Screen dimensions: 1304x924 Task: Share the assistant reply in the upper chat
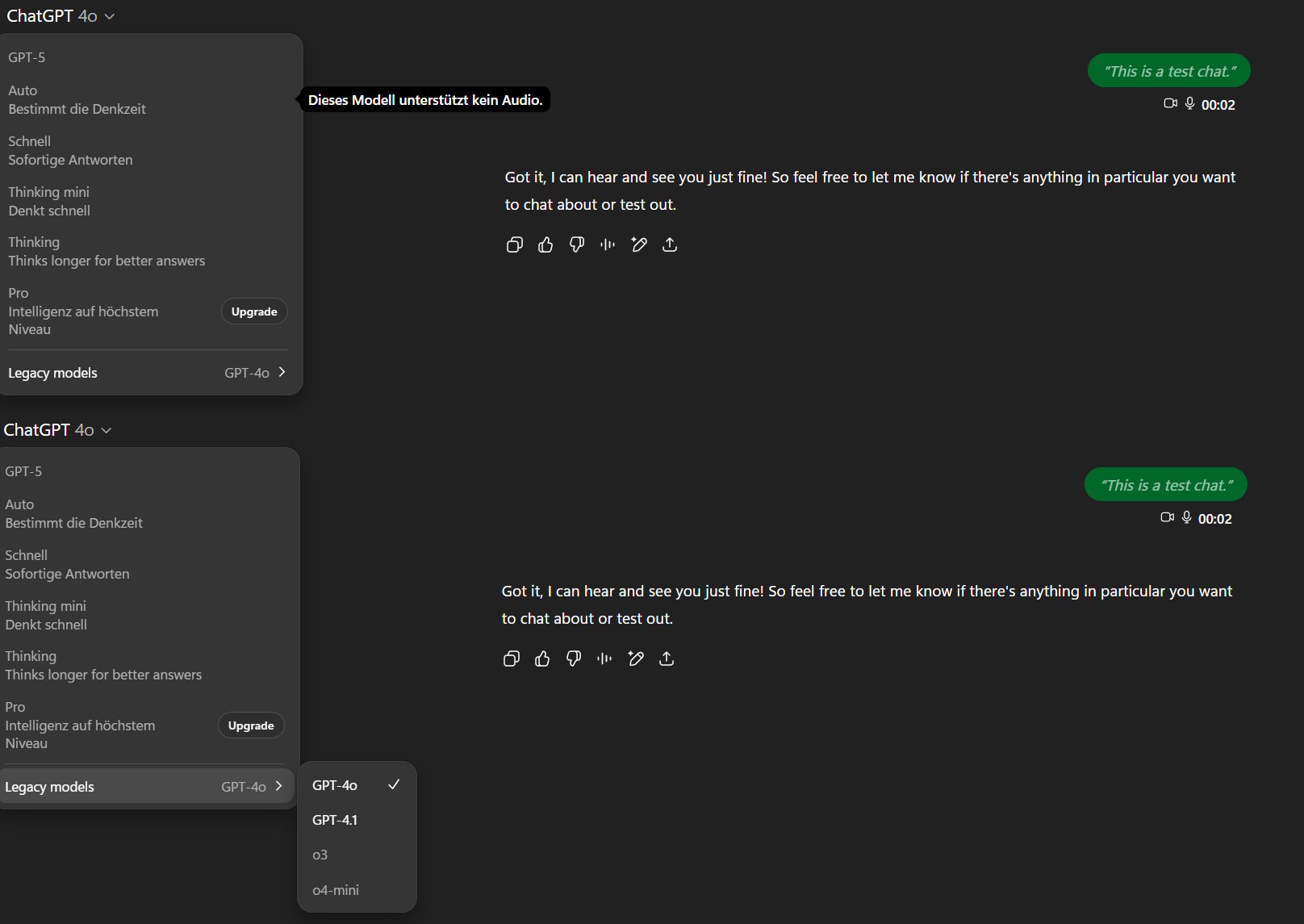click(x=670, y=245)
